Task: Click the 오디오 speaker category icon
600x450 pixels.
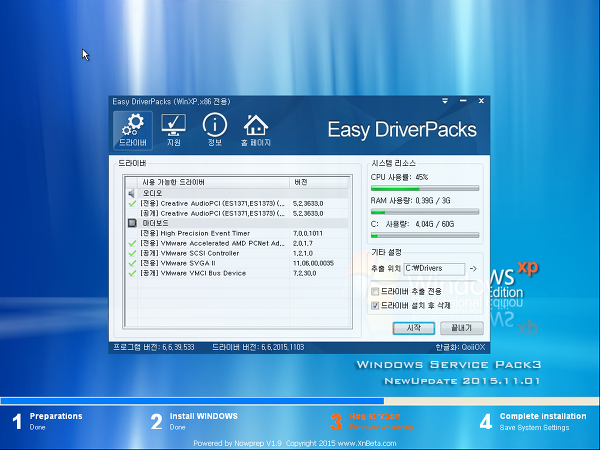Action: tap(132, 193)
